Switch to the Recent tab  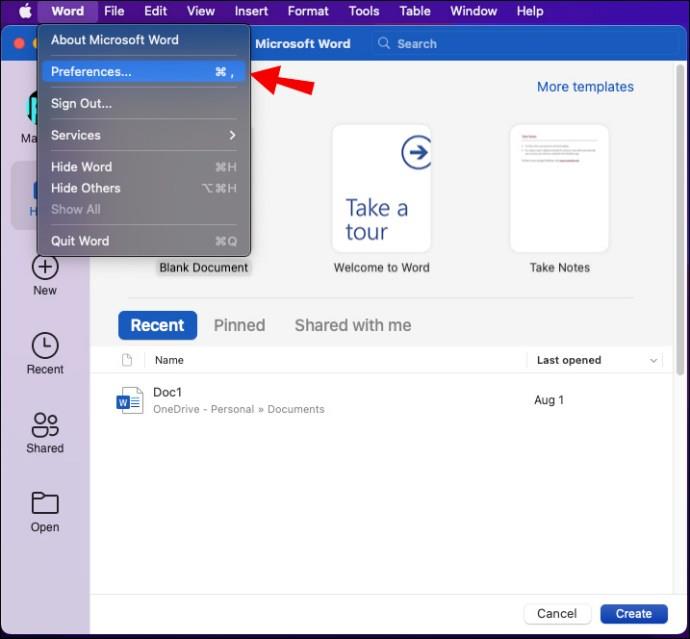click(158, 325)
